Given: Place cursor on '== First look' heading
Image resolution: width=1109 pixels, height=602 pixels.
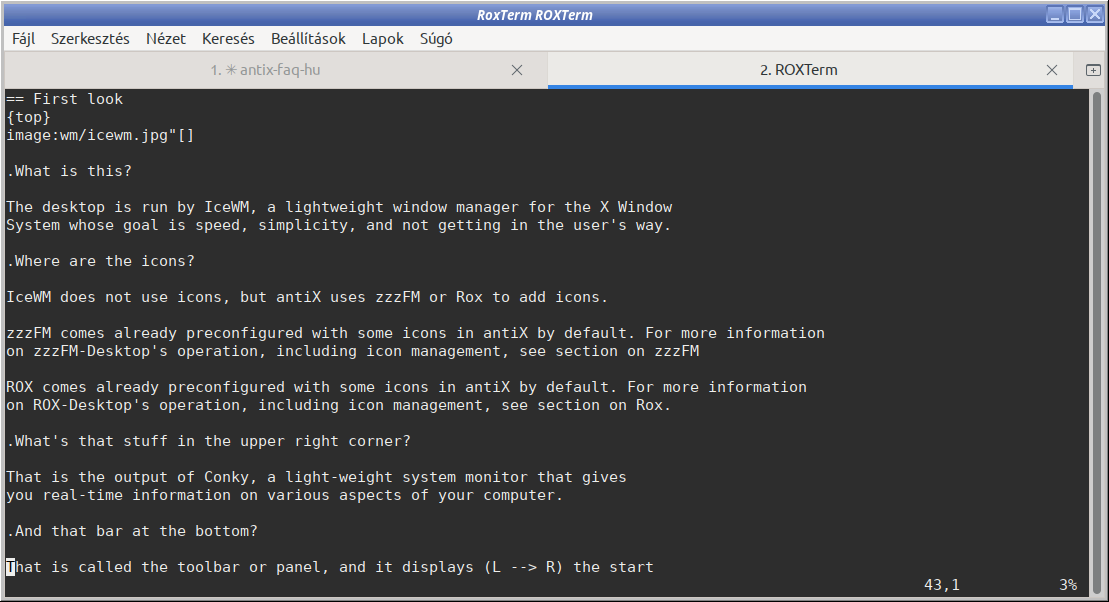Looking at the screenshot, I should click(64, 99).
